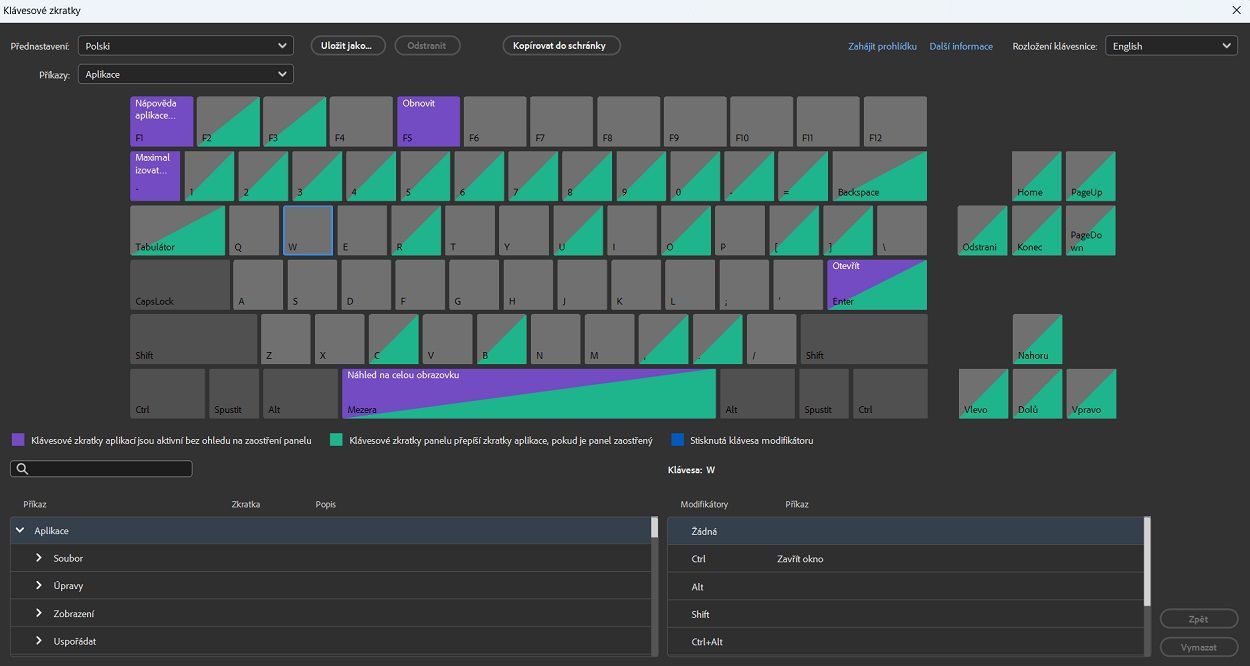Click the Vymazat button
The height and width of the screenshot is (666, 1250).
click(x=1198, y=647)
